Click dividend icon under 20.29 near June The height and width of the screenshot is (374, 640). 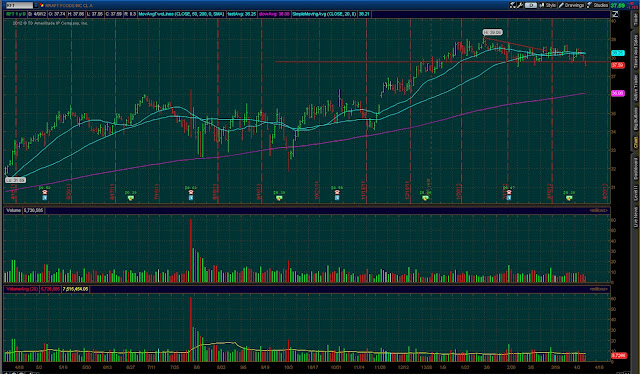(x=131, y=198)
